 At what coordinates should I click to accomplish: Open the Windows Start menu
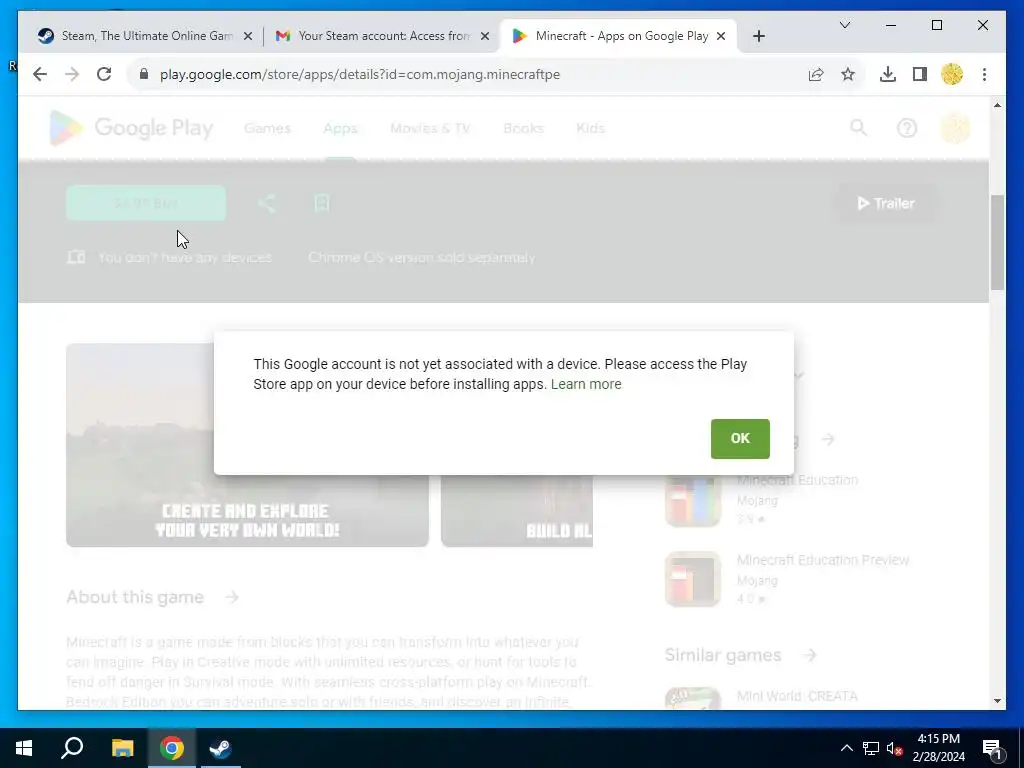pos(24,748)
